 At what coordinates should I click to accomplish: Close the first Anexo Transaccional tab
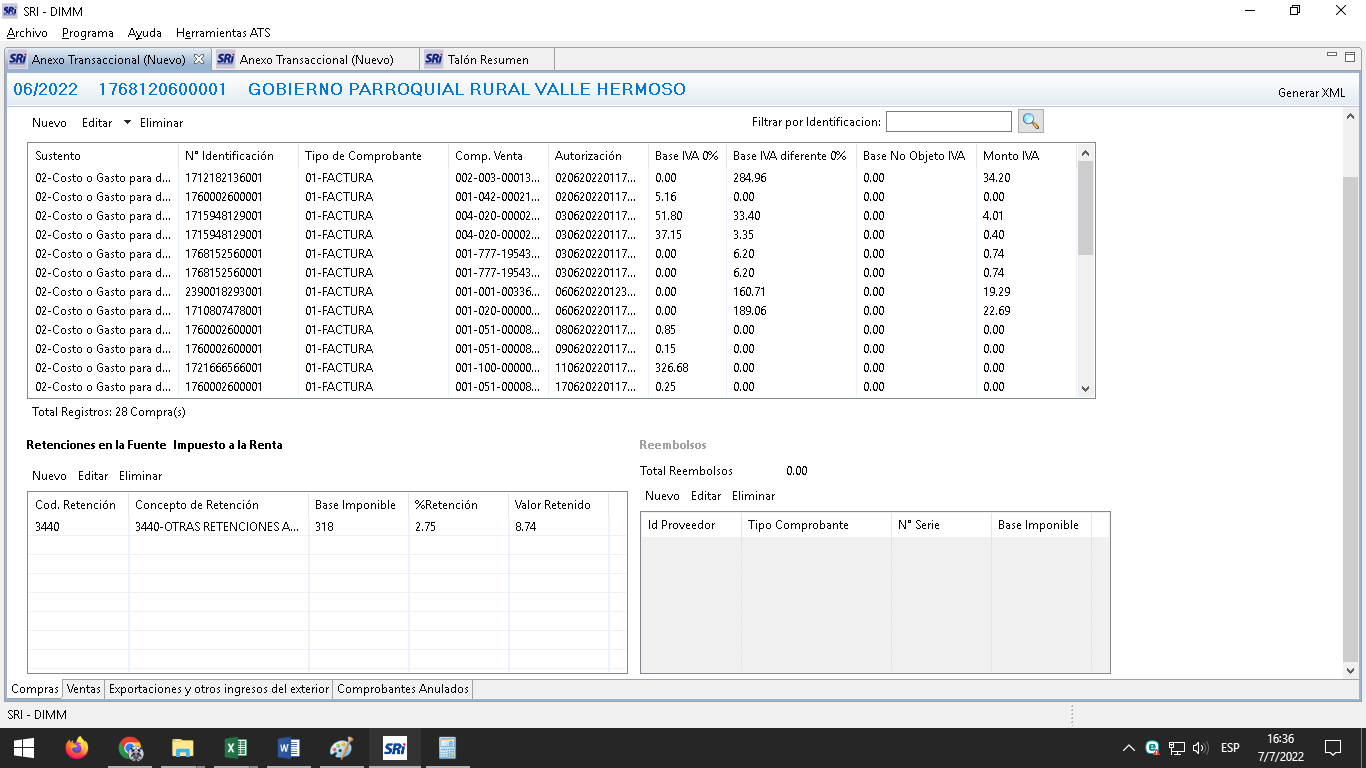click(198, 59)
